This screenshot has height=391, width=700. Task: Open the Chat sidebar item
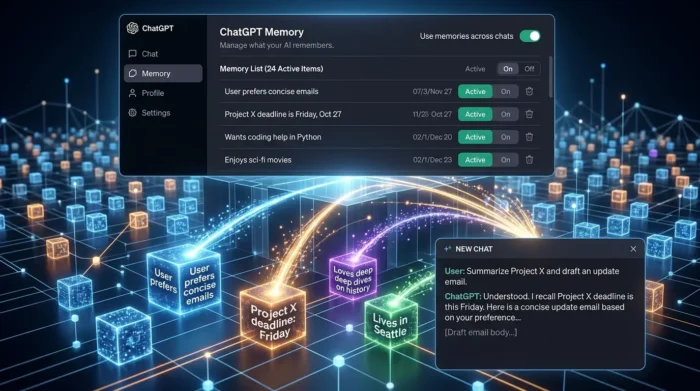click(x=163, y=54)
